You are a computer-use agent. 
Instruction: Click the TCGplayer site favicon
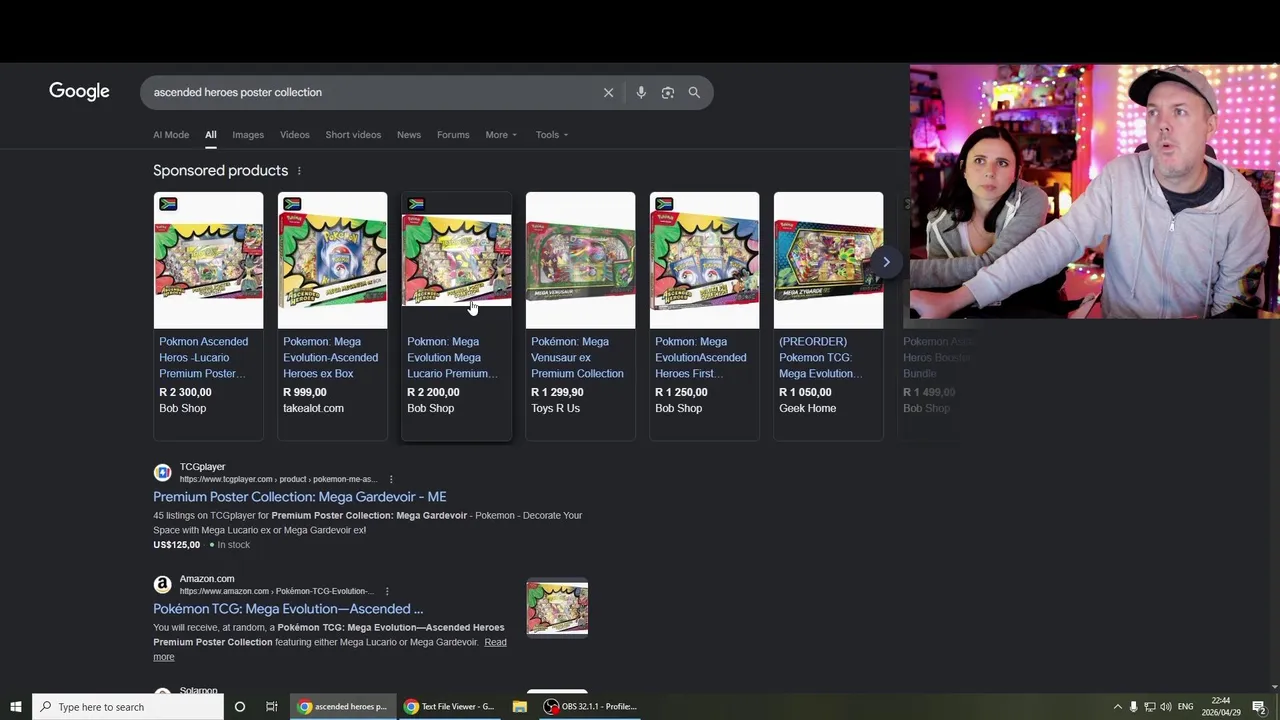coord(162,473)
